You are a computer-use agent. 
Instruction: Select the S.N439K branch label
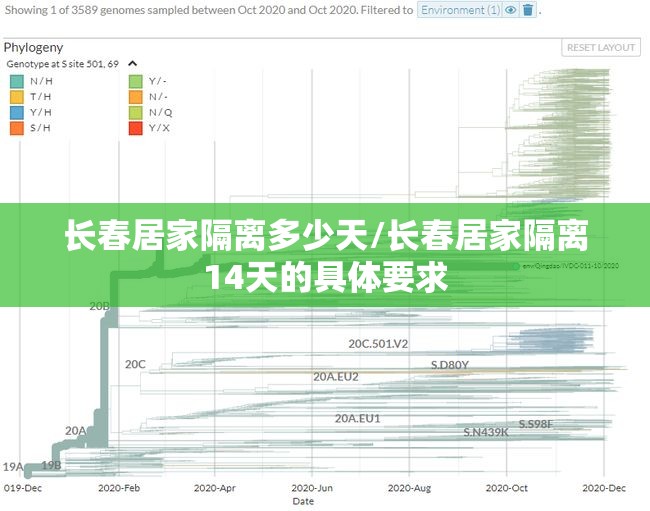pyautogui.click(x=485, y=432)
